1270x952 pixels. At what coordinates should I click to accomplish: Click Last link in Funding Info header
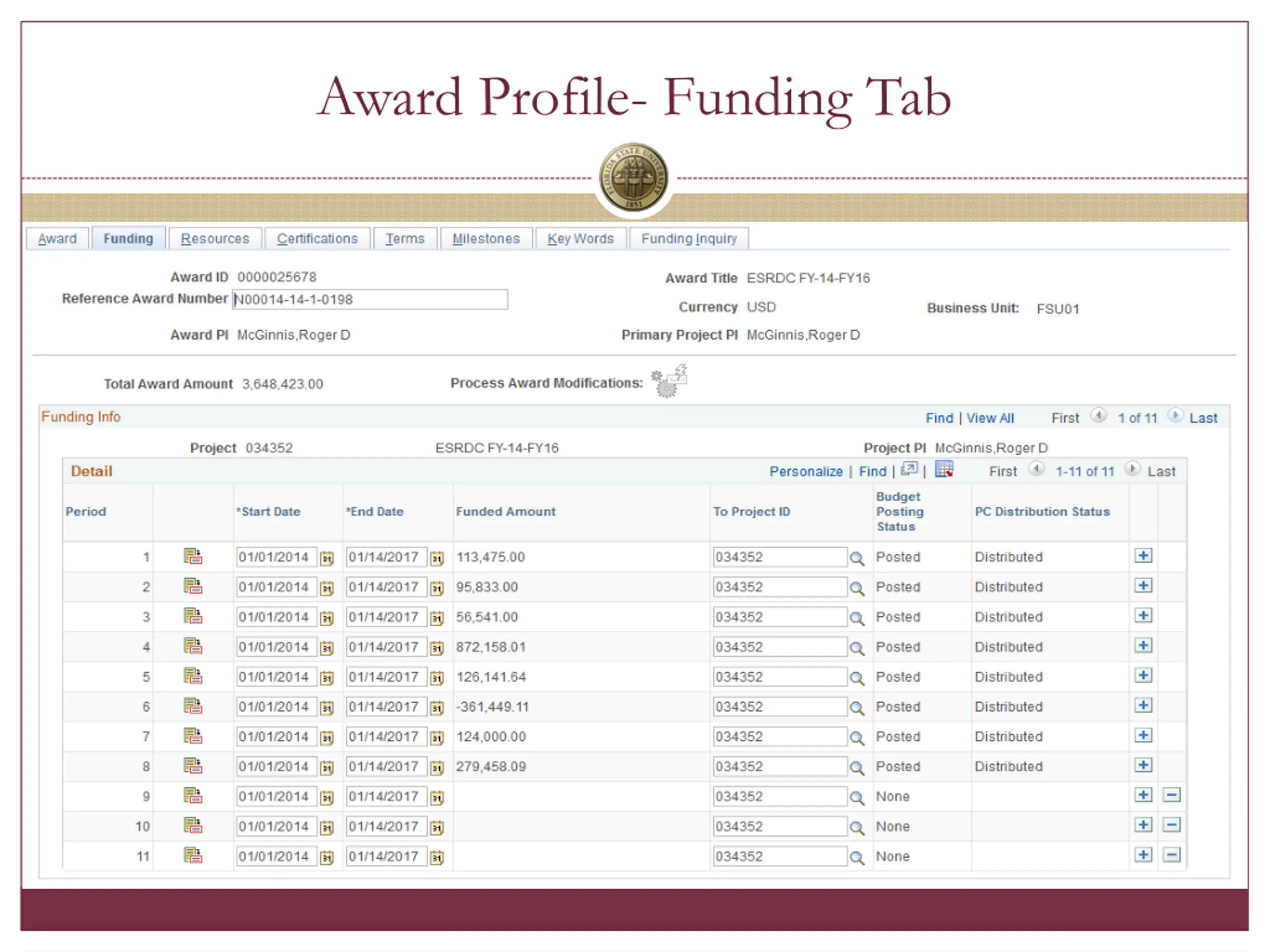[x=1204, y=418]
